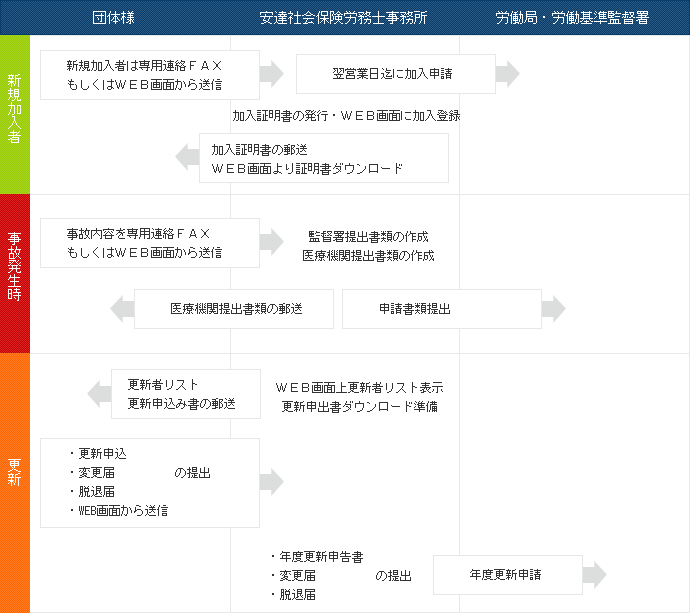Image resolution: width=690 pixels, height=613 pixels.
Task: Click left arrow beside 加入証明書の郵送 box
Action: (x=187, y=157)
